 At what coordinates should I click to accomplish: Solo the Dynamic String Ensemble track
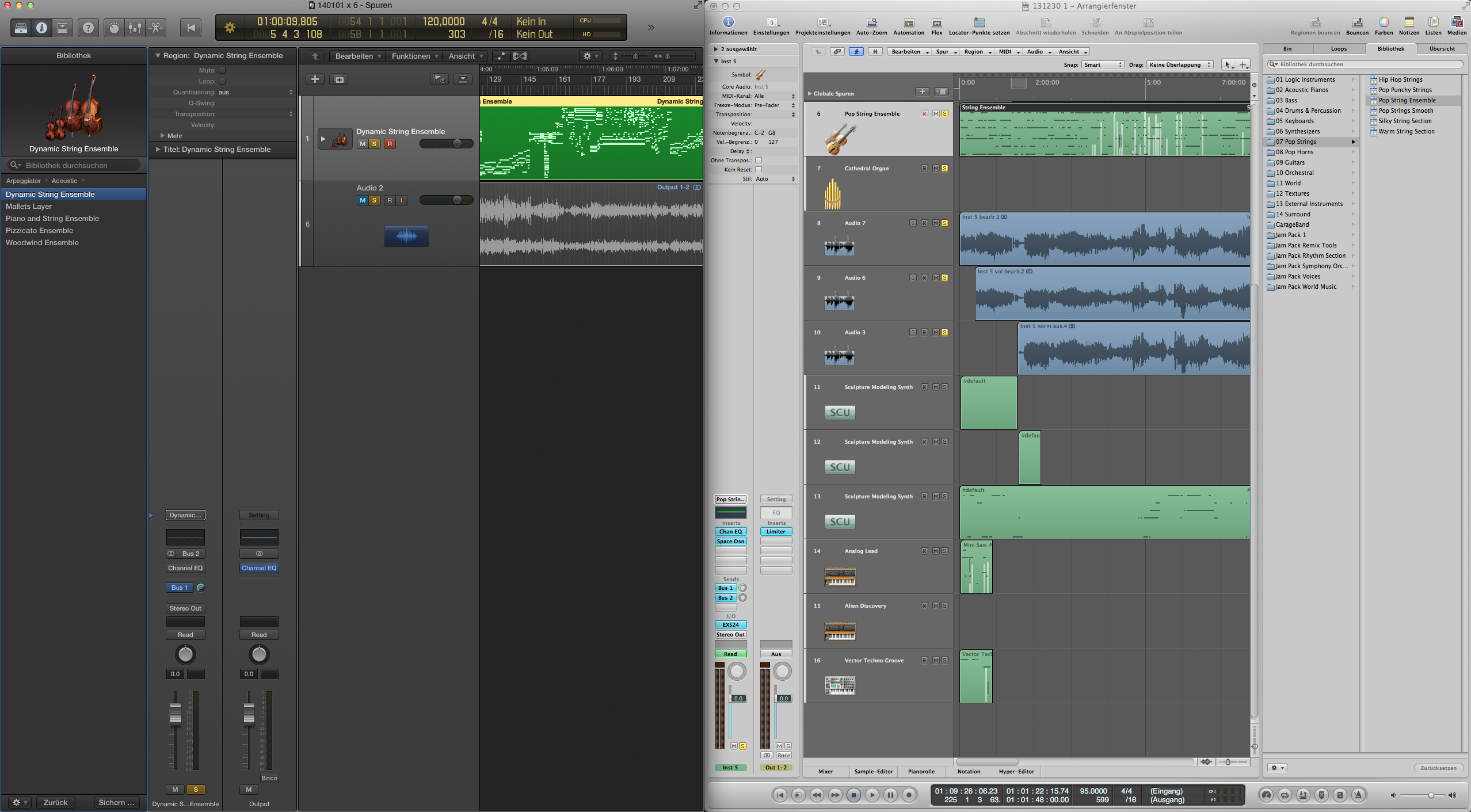(375, 144)
